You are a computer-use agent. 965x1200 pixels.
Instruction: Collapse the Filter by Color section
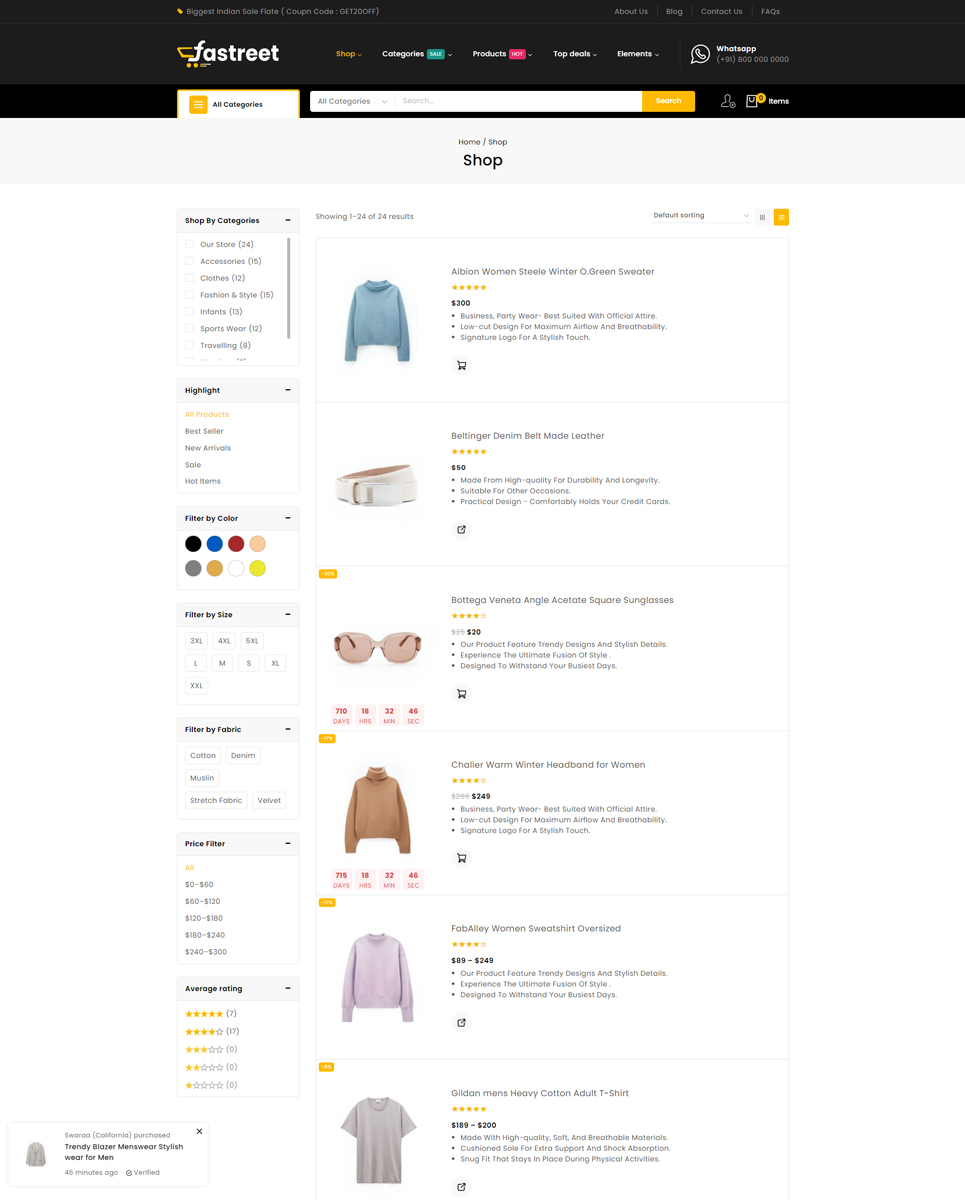288,518
